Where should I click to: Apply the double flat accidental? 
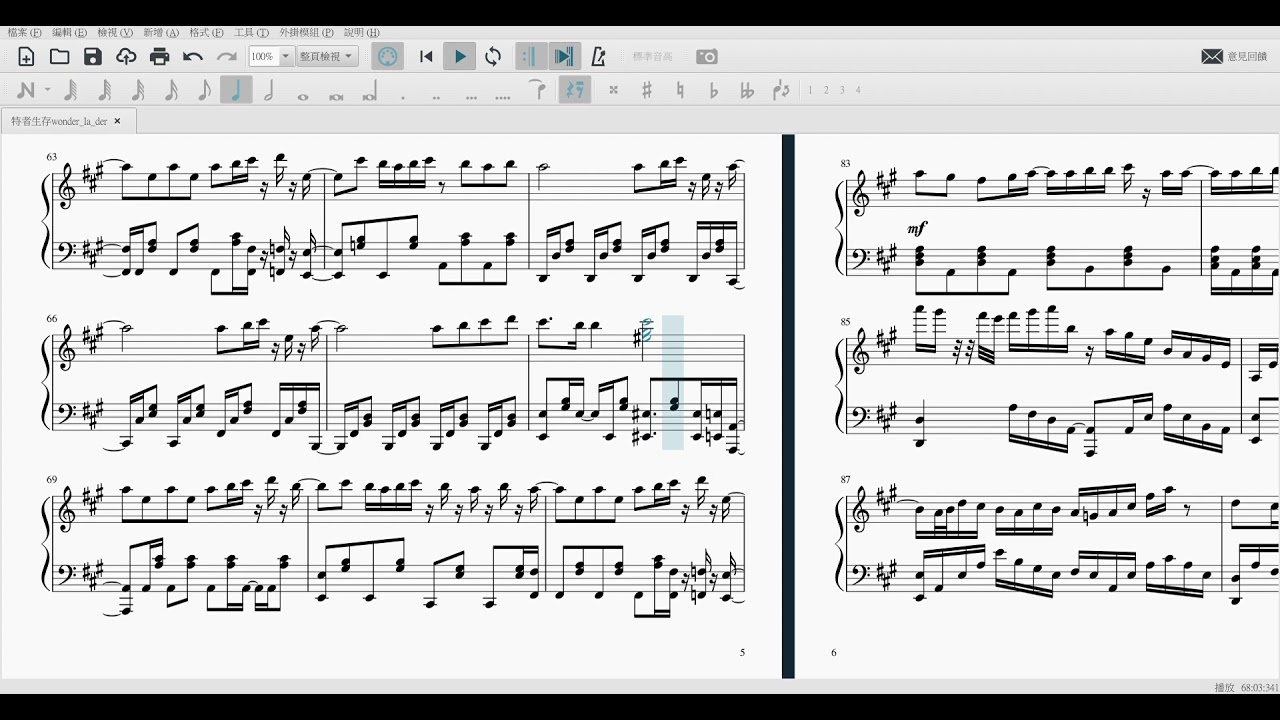747,90
